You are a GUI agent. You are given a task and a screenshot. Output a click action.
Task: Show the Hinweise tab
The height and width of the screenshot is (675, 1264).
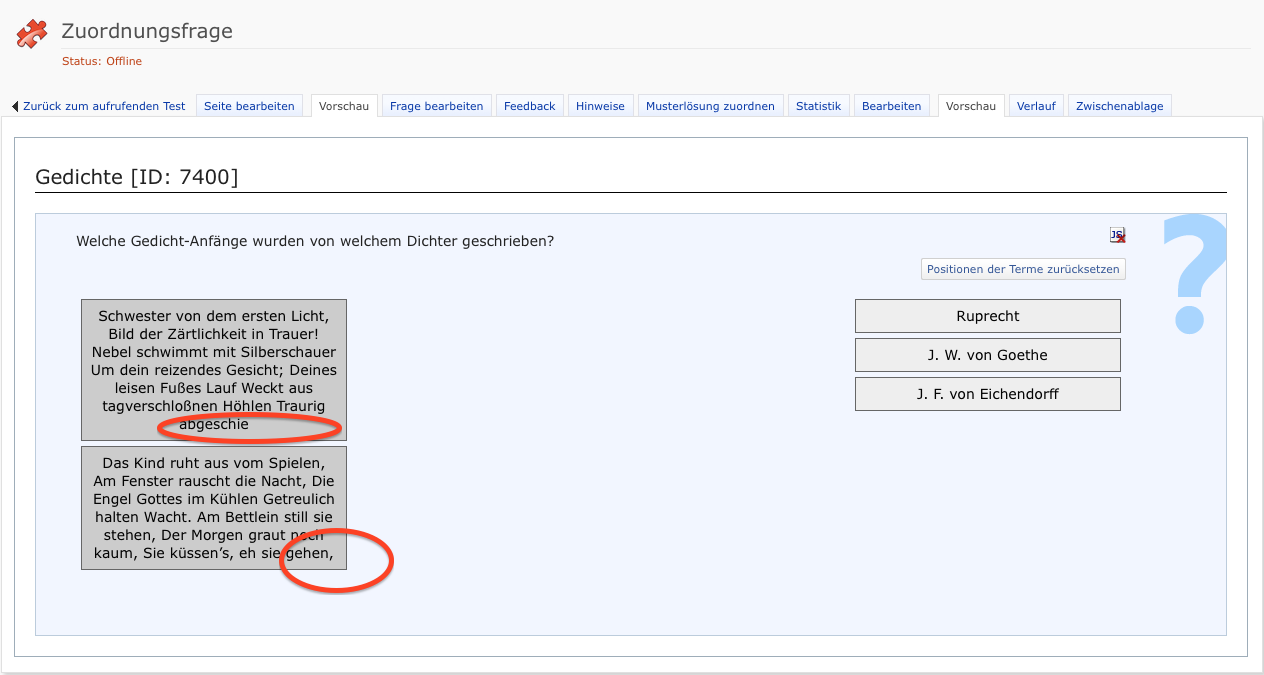600,106
